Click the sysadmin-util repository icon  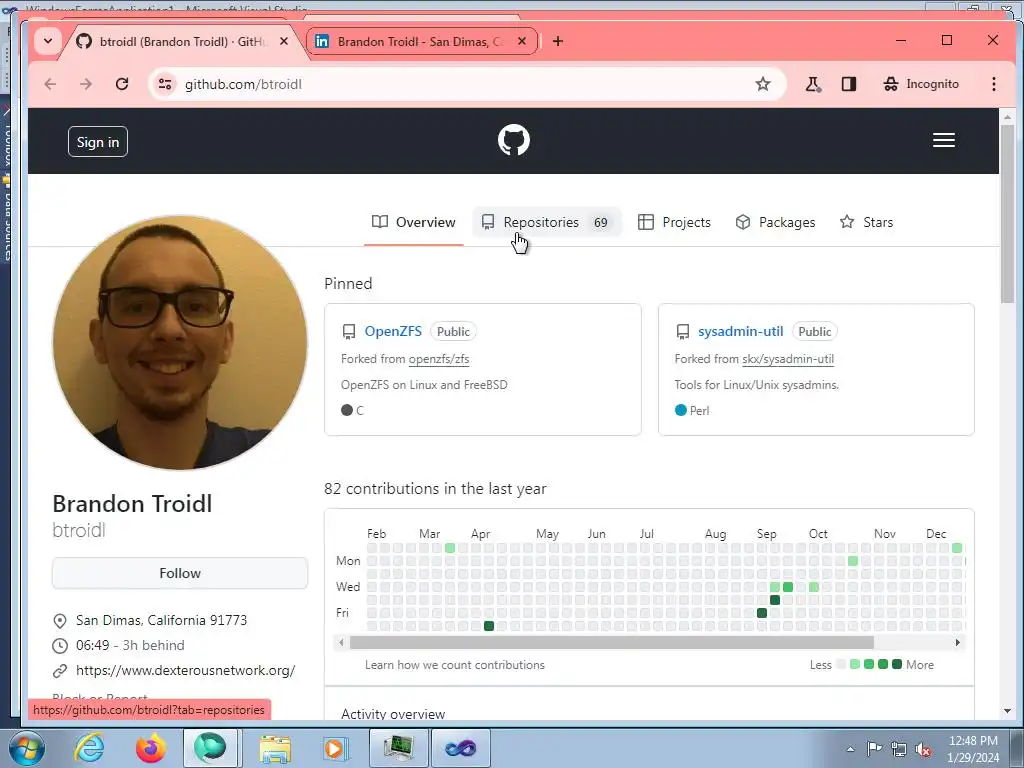point(682,332)
